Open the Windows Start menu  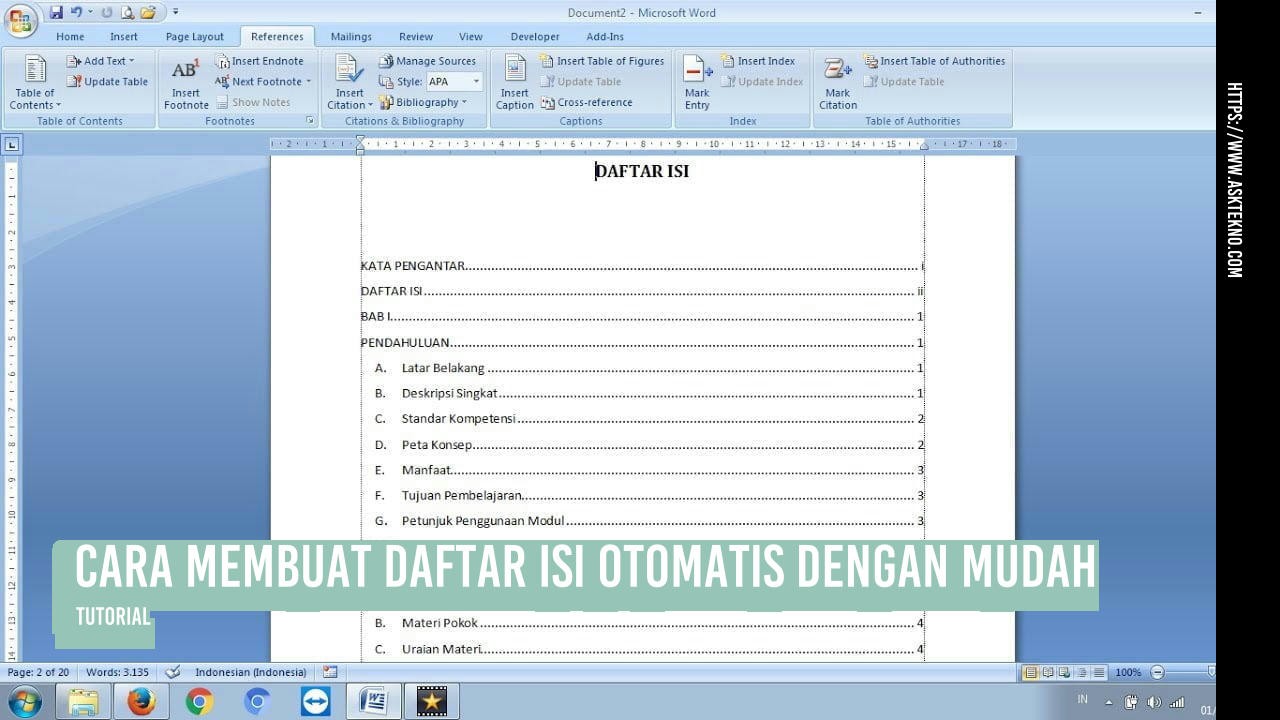click(23, 701)
